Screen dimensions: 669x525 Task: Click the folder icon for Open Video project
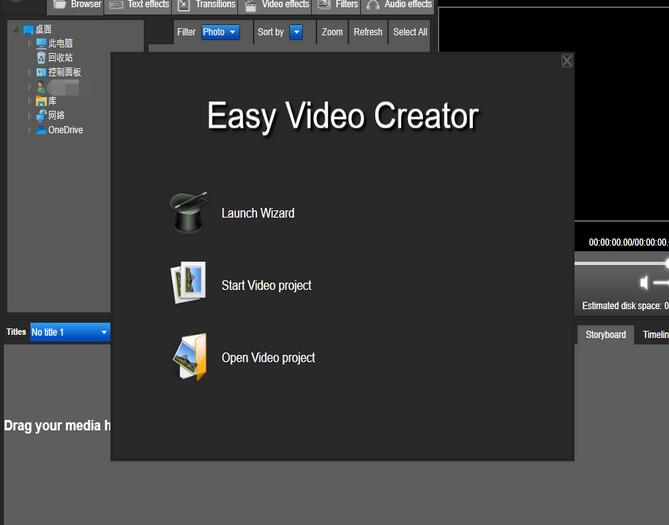(190, 357)
